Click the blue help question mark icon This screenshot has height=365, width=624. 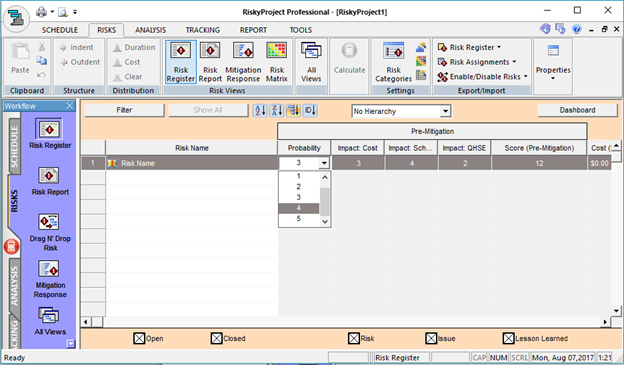[x=577, y=29]
